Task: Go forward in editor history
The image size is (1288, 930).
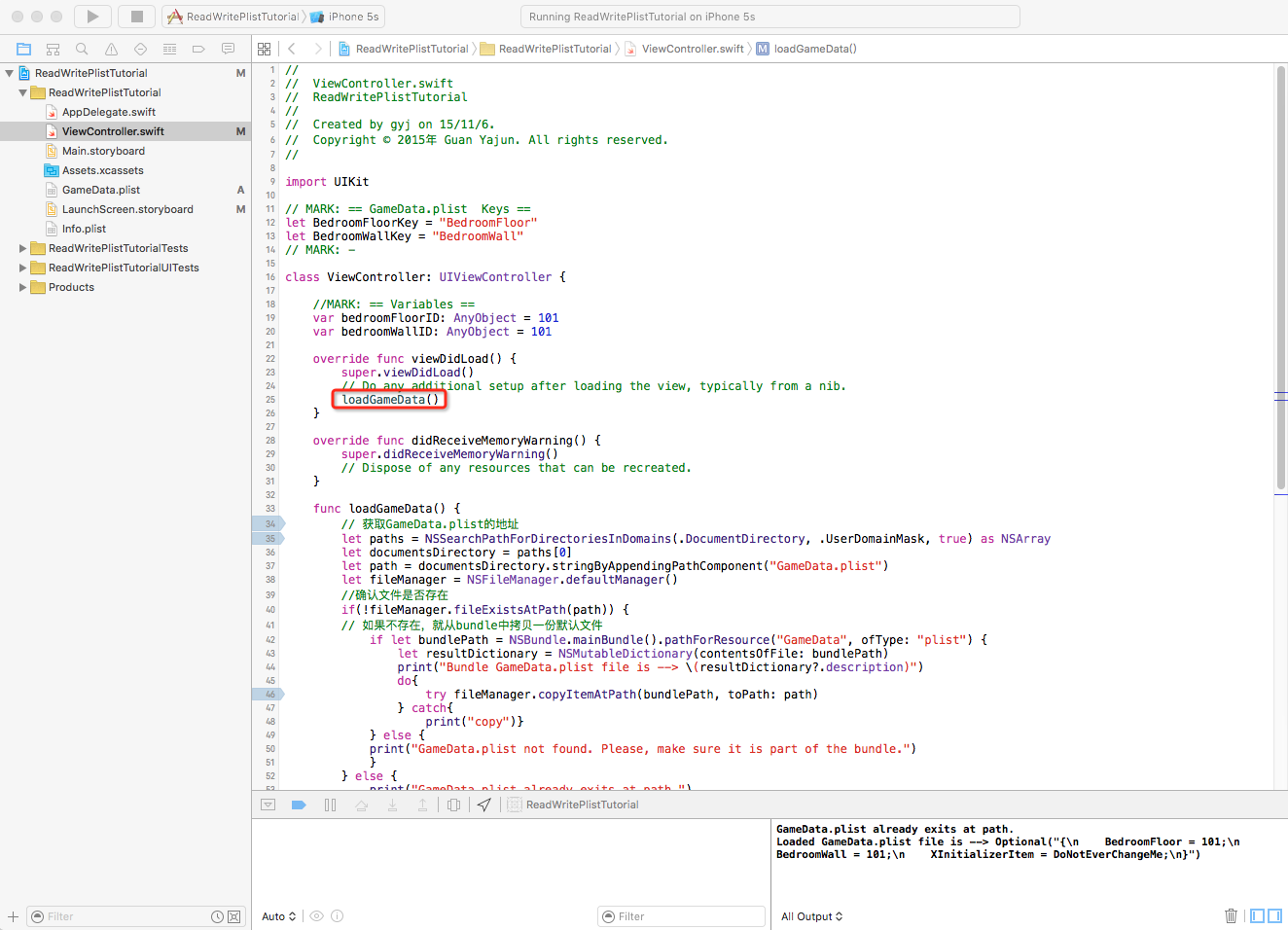Action: 317,49
